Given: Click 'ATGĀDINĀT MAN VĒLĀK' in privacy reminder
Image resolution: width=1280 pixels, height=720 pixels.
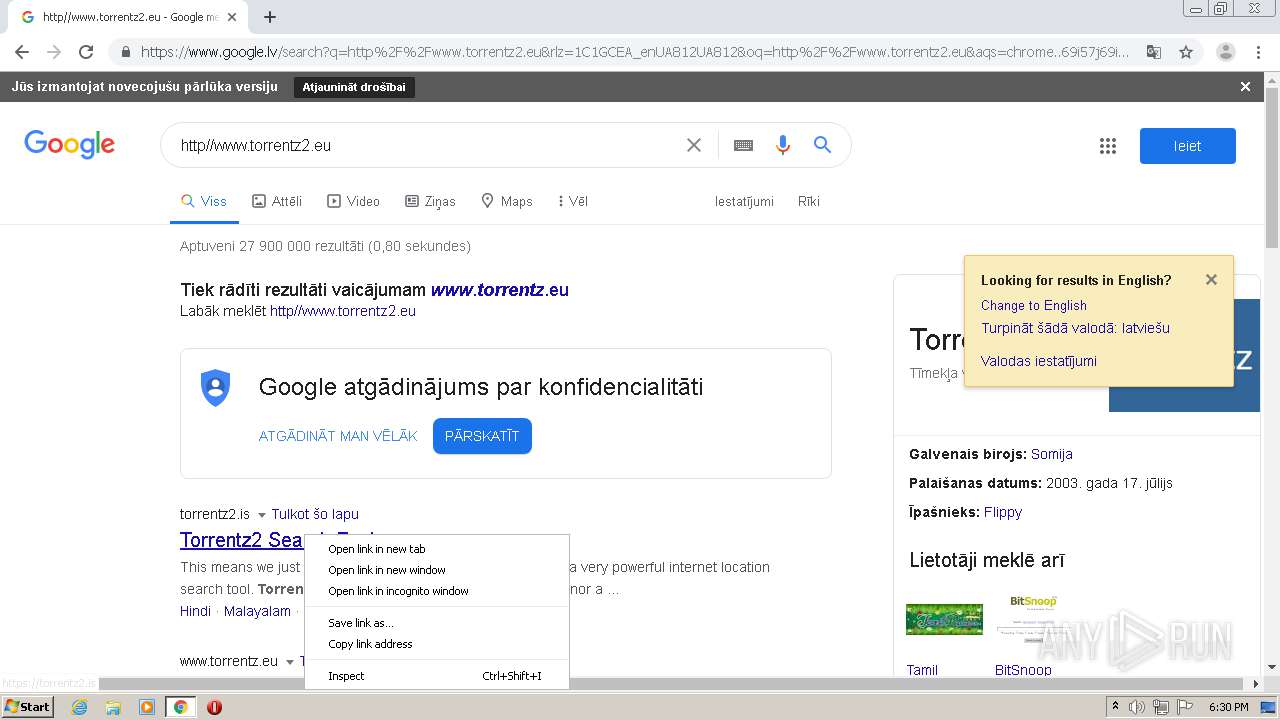Looking at the screenshot, I should pyautogui.click(x=338, y=436).
